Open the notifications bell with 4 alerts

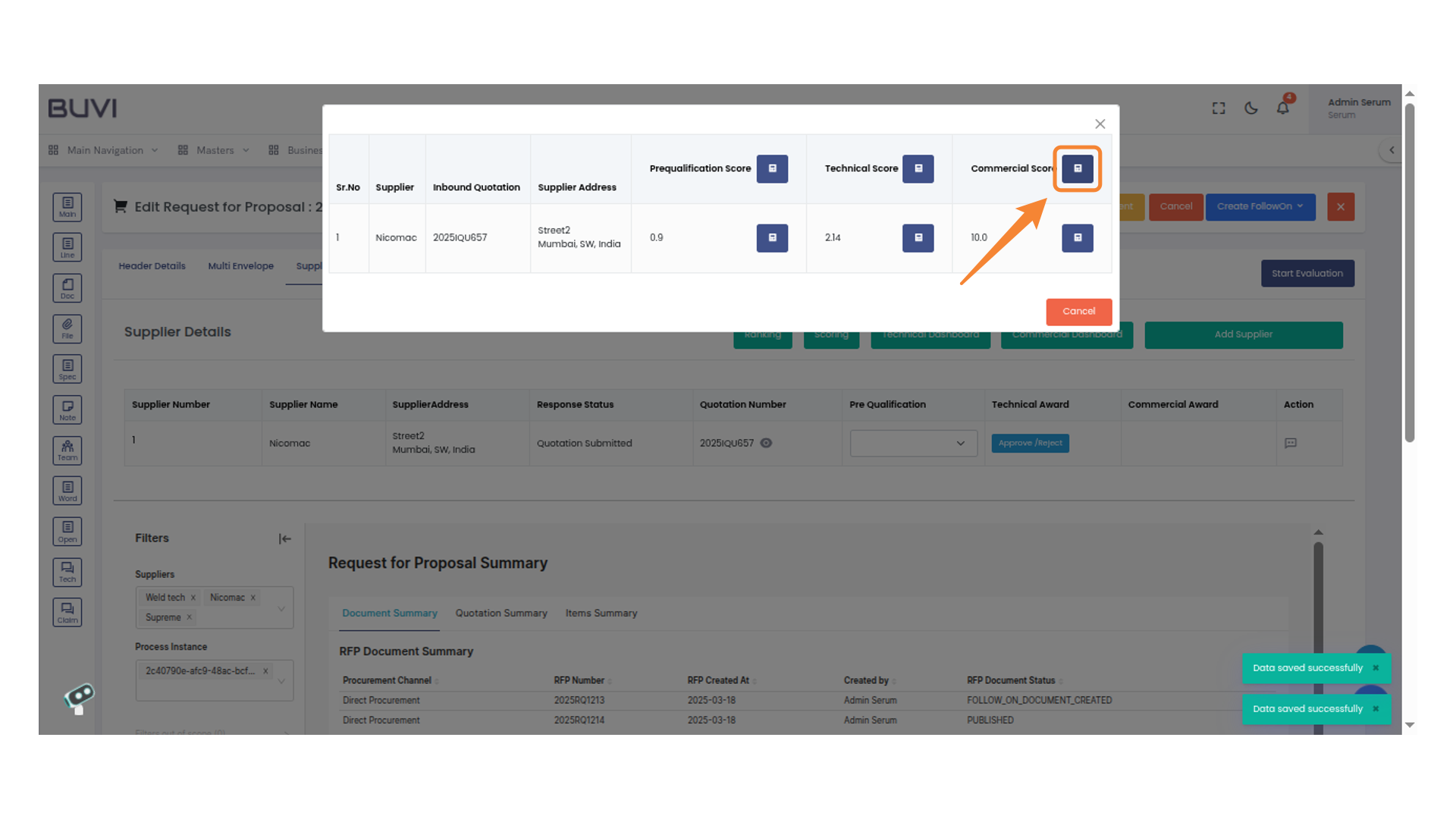(x=1282, y=108)
